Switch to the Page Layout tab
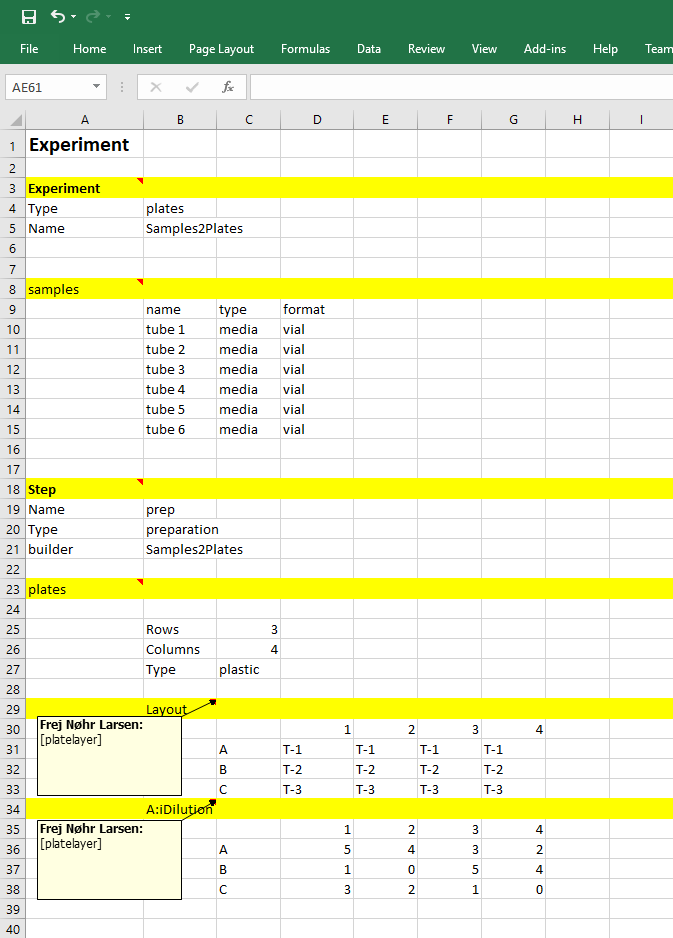Viewport: 673px width, 938px height. tap(221, 49)
